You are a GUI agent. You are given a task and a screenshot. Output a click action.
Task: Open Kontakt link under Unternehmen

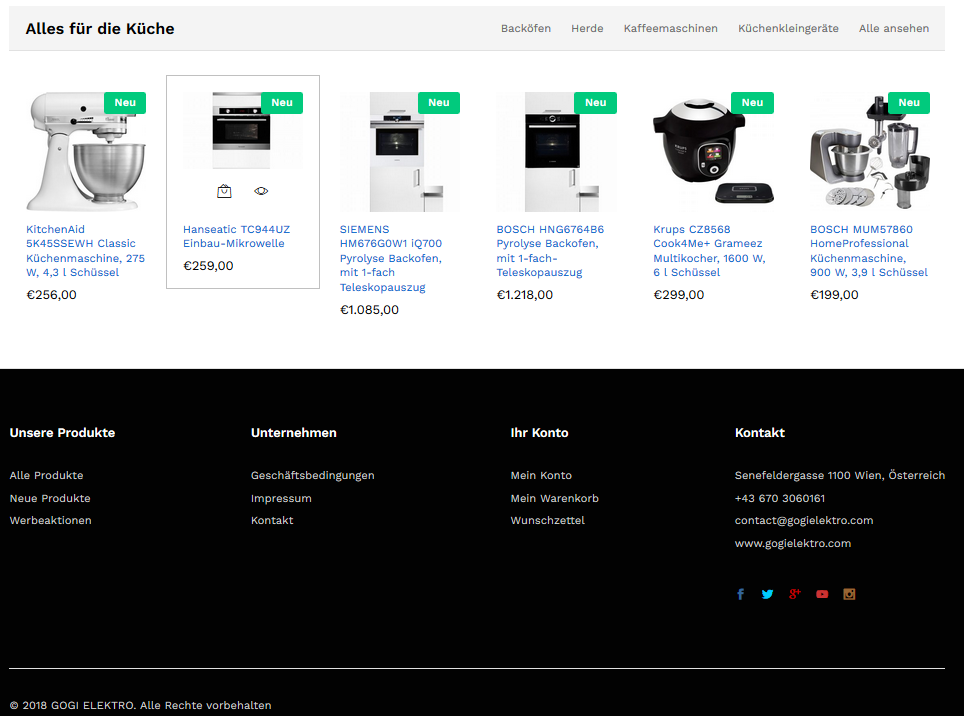(272, 520)
